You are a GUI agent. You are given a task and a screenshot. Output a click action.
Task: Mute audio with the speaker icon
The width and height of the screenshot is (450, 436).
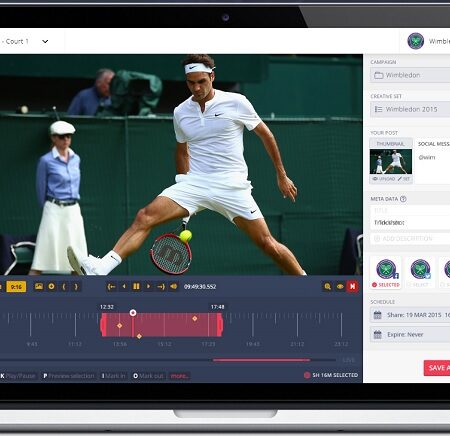[x=174, y=286]
